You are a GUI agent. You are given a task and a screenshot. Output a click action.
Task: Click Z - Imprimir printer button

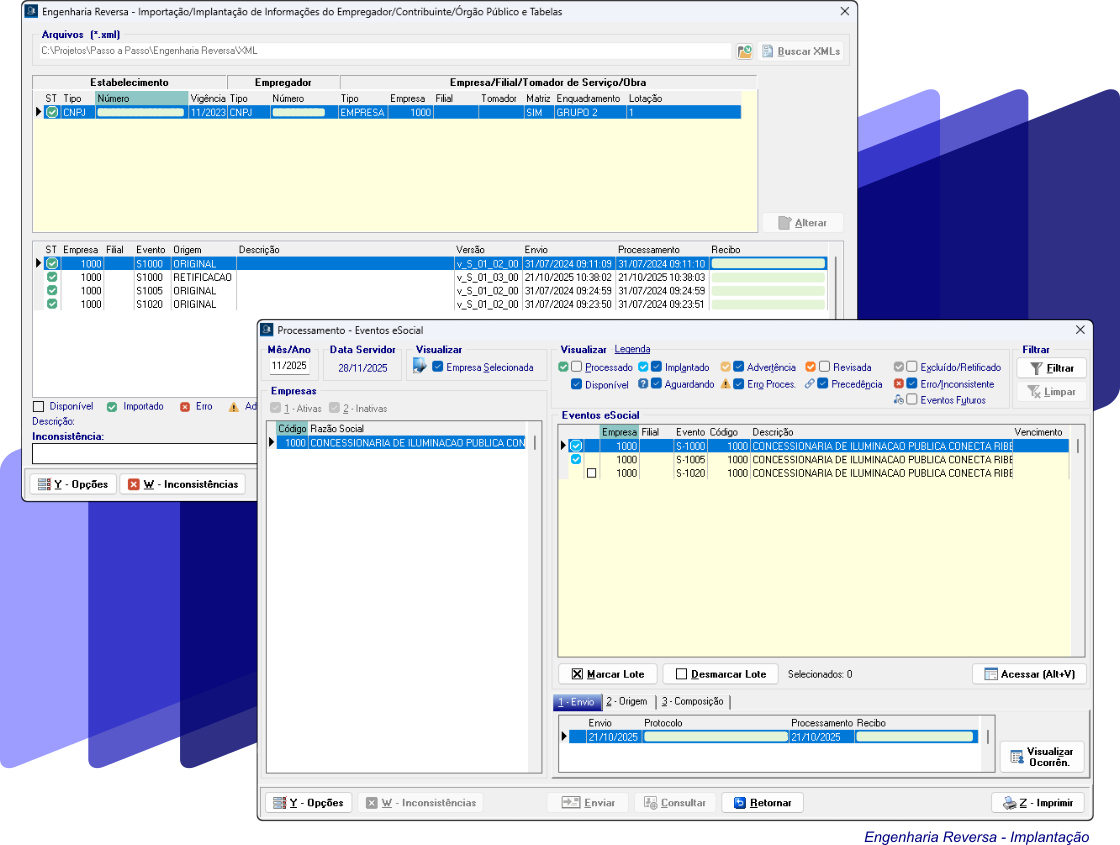coord(1038,802)
